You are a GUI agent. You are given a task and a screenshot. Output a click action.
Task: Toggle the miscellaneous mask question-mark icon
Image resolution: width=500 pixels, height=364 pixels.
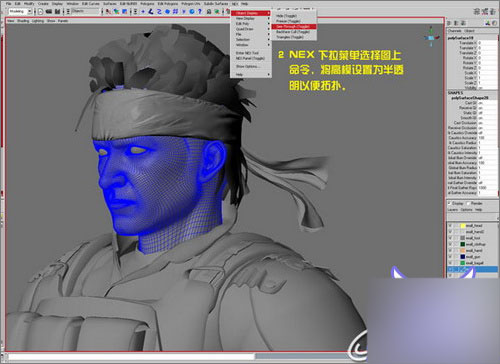pyautogui.click(x=200, y=12)
